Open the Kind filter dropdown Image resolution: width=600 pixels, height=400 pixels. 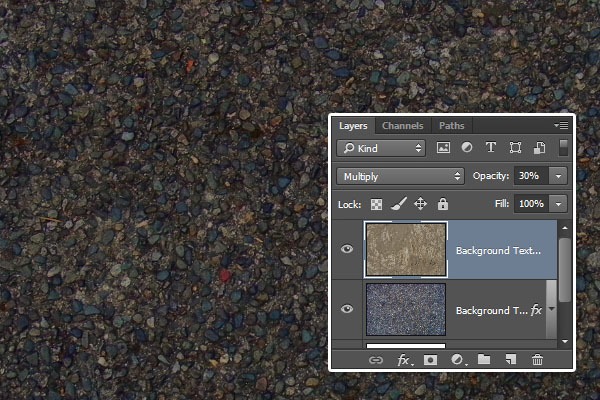tap(379, 148)
